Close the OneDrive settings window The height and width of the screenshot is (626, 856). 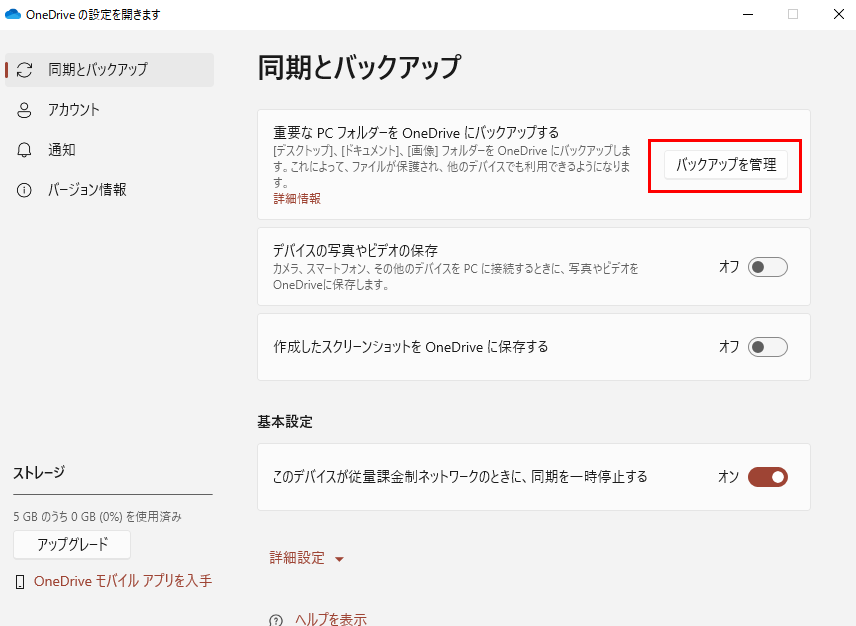pyautogui.click(x=839, y=14)
